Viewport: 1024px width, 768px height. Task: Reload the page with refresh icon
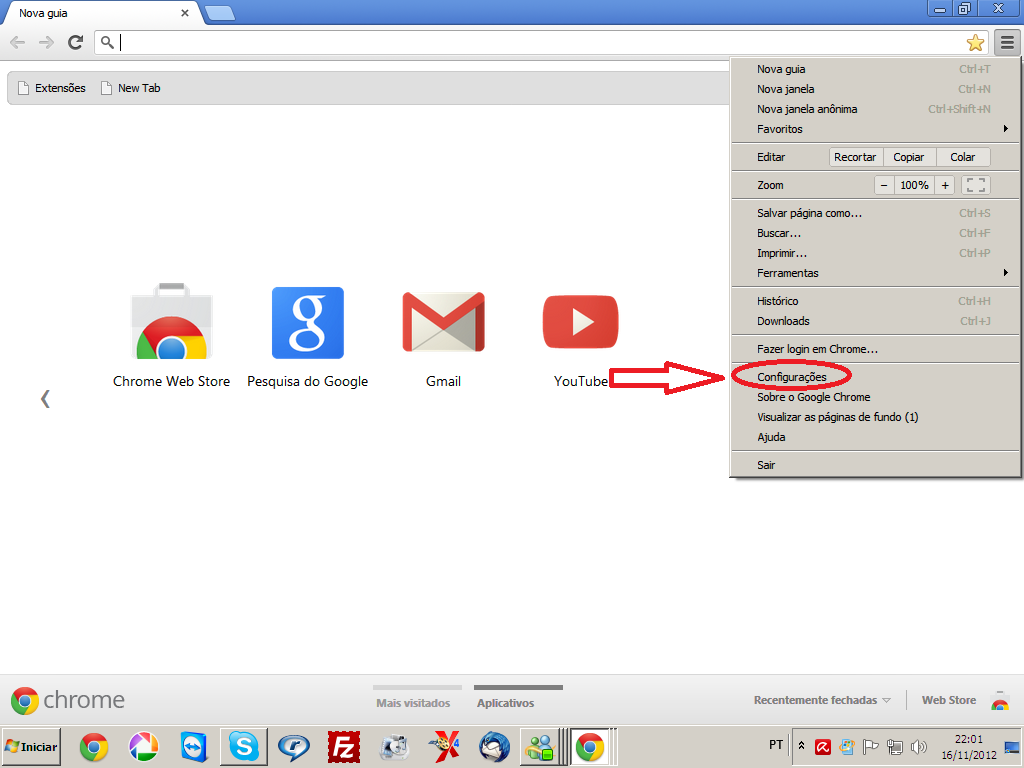click(x=75, y=42)
